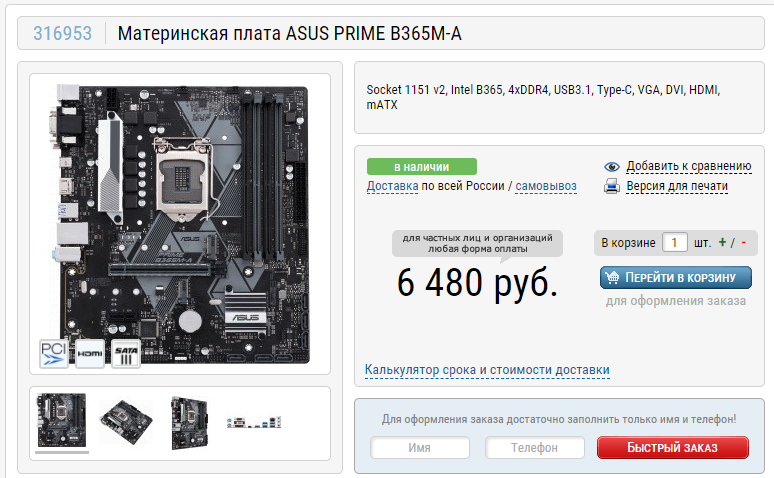Focus the Имя input field
774x478 pixels.
point(420,447)
